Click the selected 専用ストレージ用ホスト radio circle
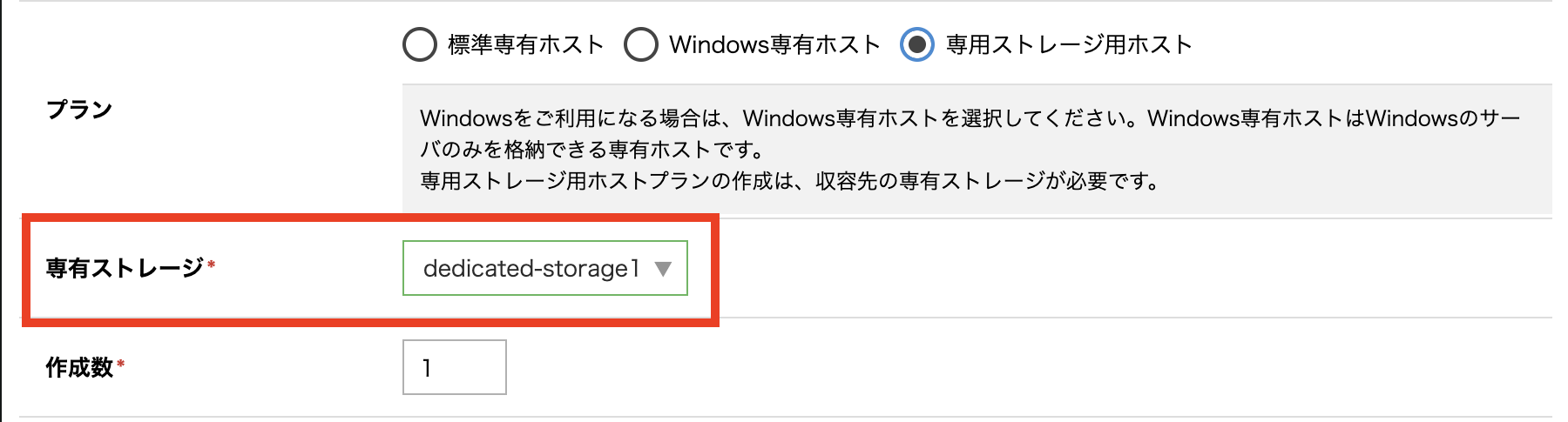Screen dimensions: 1568x422 tap(917, 44)
